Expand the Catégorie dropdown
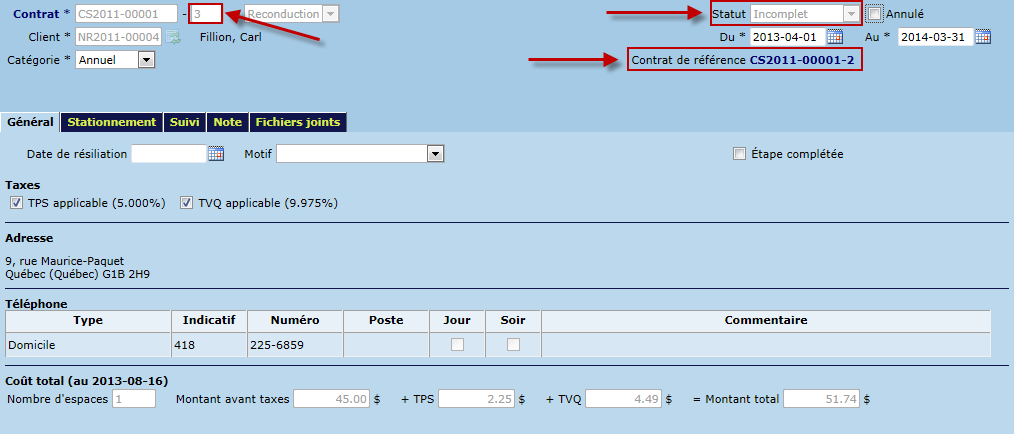 (x=146, y=60)
